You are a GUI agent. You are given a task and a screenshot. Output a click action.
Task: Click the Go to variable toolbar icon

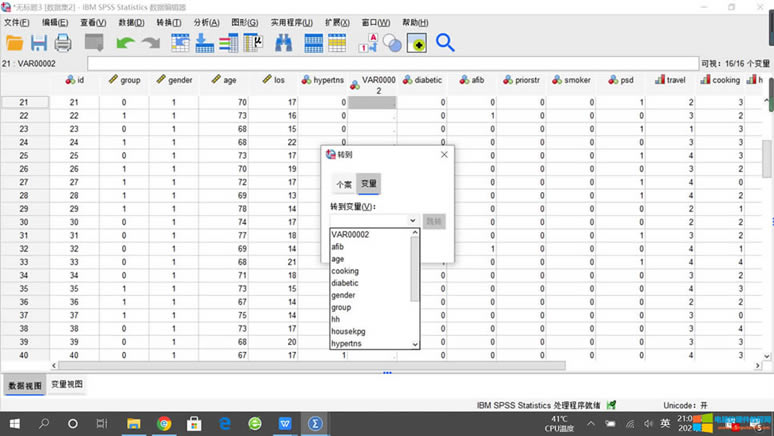(x=204, y=43)
